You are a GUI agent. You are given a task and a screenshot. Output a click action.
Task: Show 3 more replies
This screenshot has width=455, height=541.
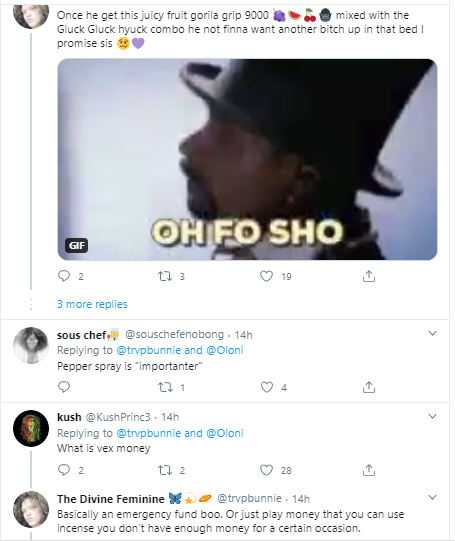coord(92,304)
